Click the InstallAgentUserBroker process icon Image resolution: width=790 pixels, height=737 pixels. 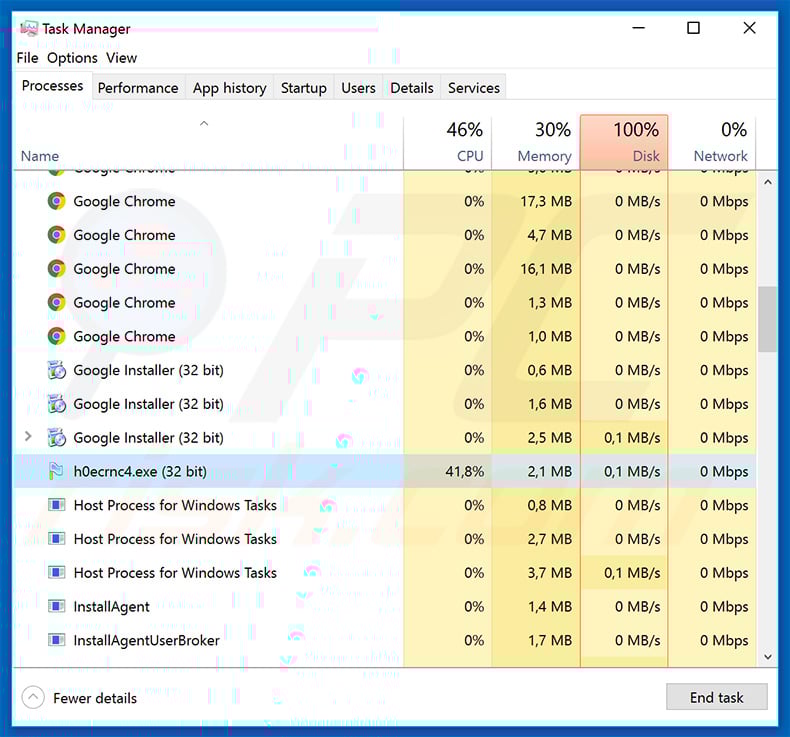(56, 640)
